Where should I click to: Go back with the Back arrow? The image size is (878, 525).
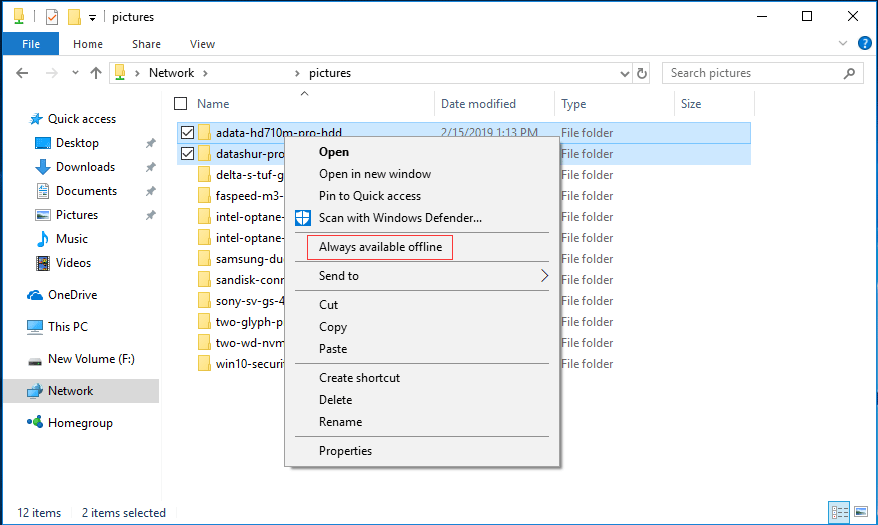pos(22,73)
